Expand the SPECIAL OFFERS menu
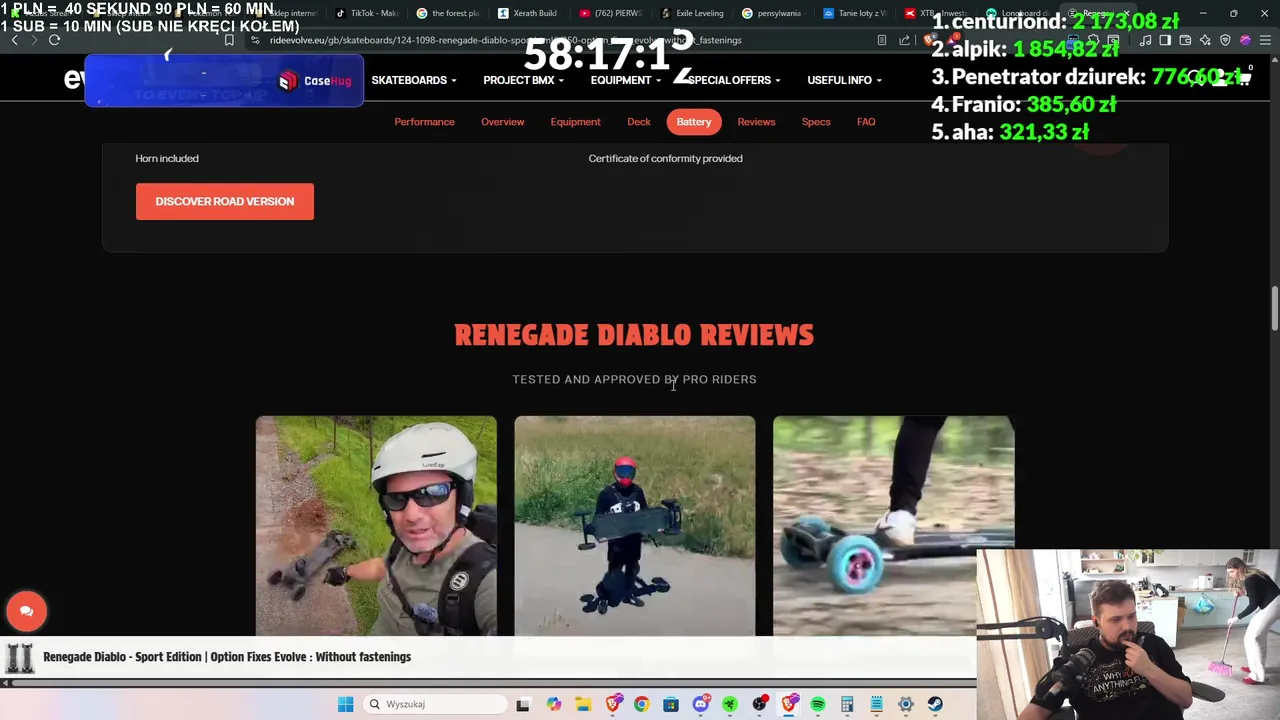Screen dimensions: 1280x720 tap(734, 80)
